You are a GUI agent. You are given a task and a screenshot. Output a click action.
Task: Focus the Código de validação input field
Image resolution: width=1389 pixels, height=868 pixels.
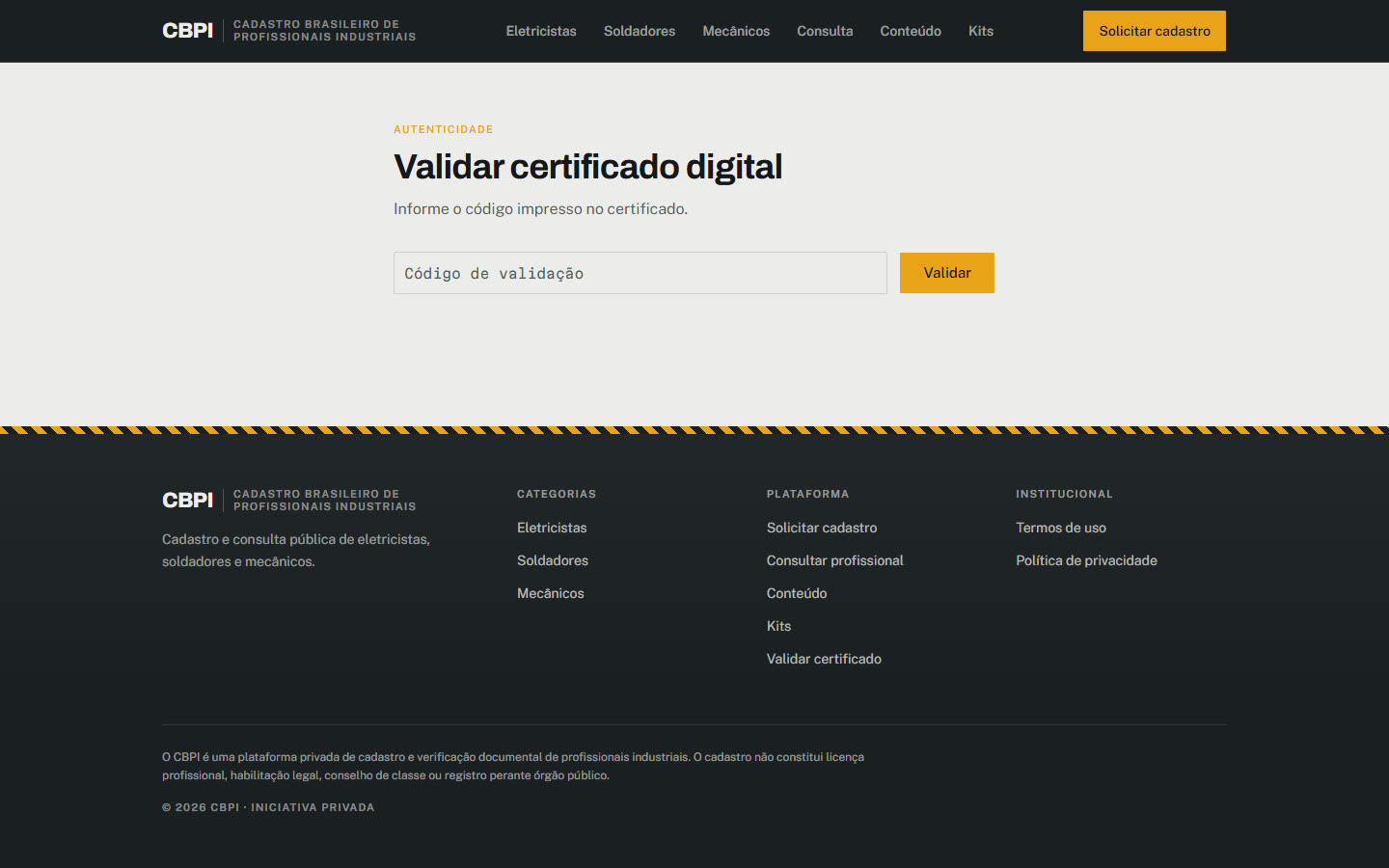tap(640, 273)
